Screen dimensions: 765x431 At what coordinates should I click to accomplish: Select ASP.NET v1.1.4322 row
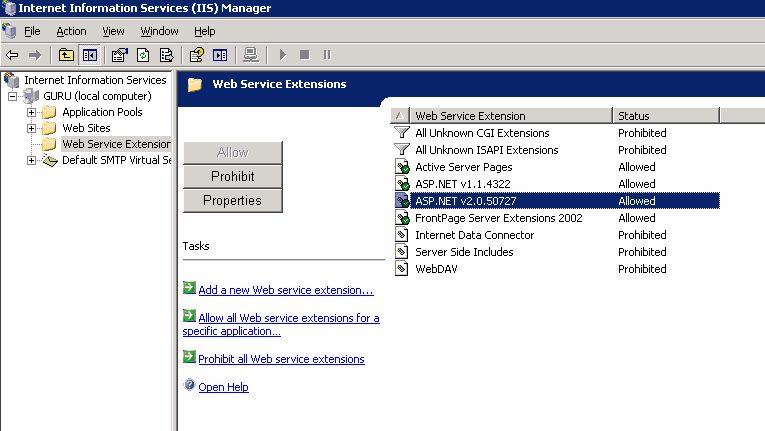556,184
